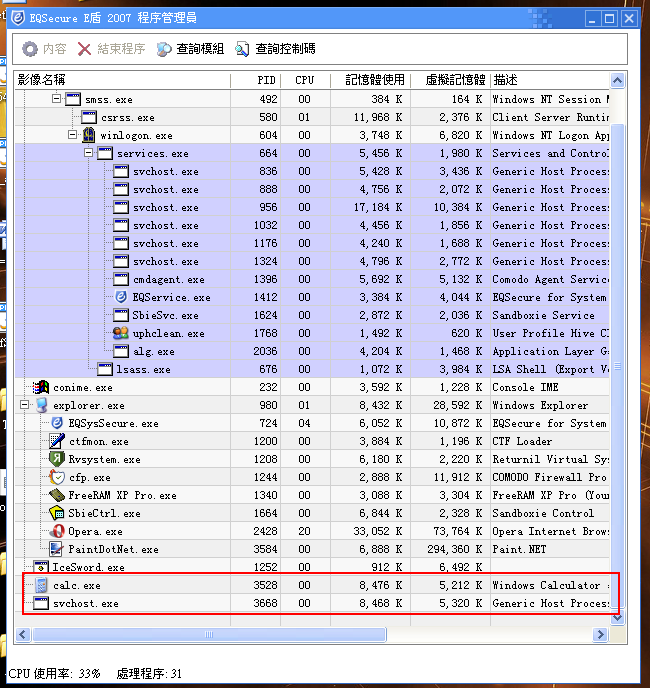
Task: Select svchost.exe row with PID 3668
Action: [312, 603]
